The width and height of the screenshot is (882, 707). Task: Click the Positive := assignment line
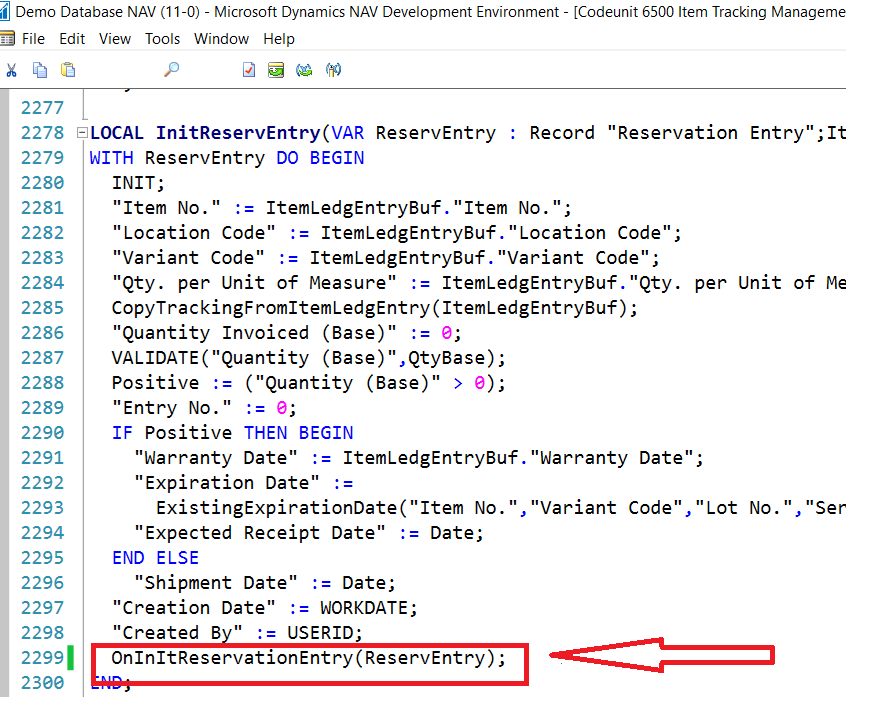(309, 383)
